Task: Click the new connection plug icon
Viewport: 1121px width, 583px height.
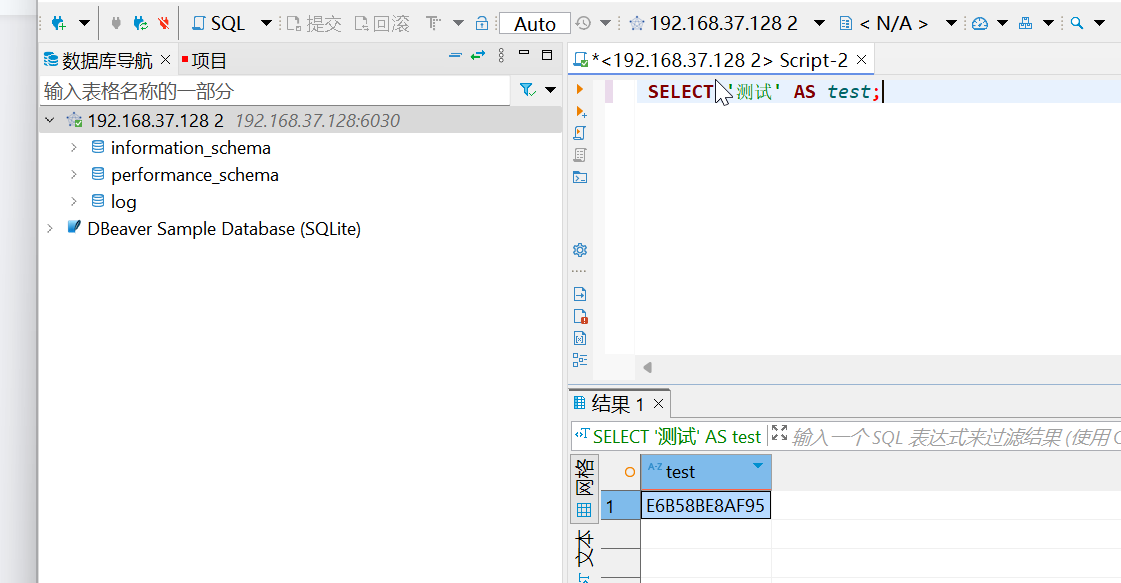Action: point(59,22)
